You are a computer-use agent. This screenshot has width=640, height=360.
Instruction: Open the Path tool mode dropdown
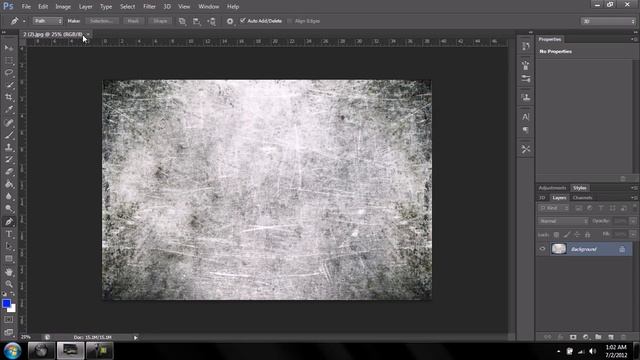(48, 21)
